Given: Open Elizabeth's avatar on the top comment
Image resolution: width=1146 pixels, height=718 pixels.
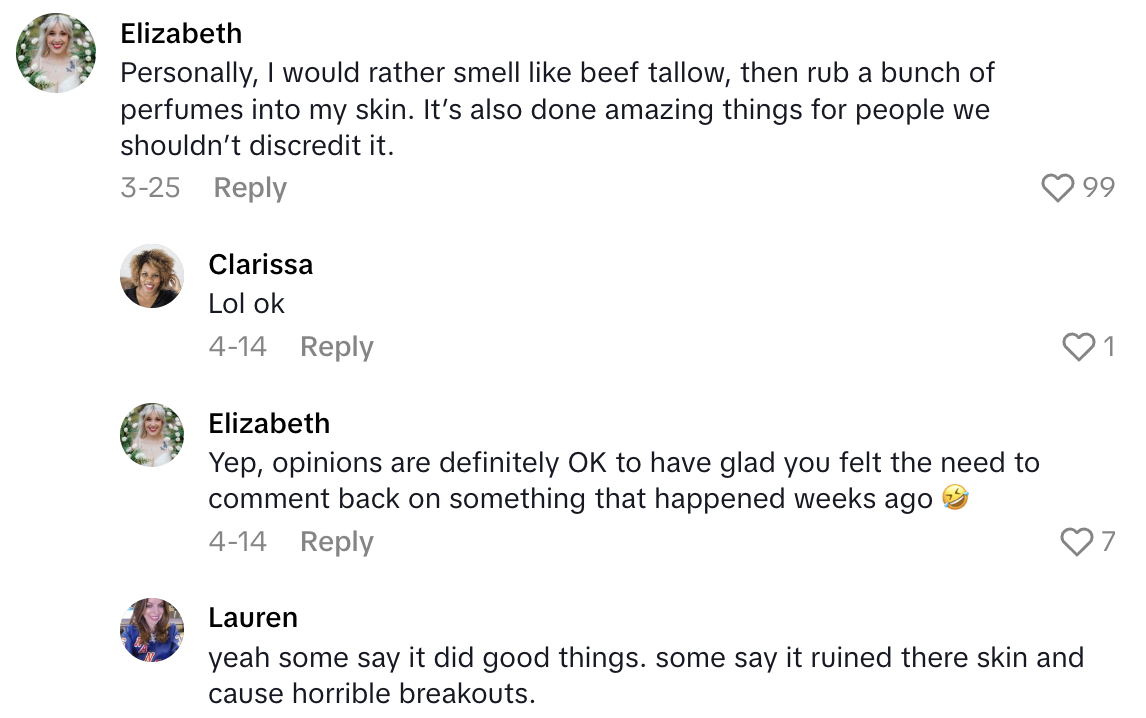Looking at the screenshot, I should click(56, 53).
